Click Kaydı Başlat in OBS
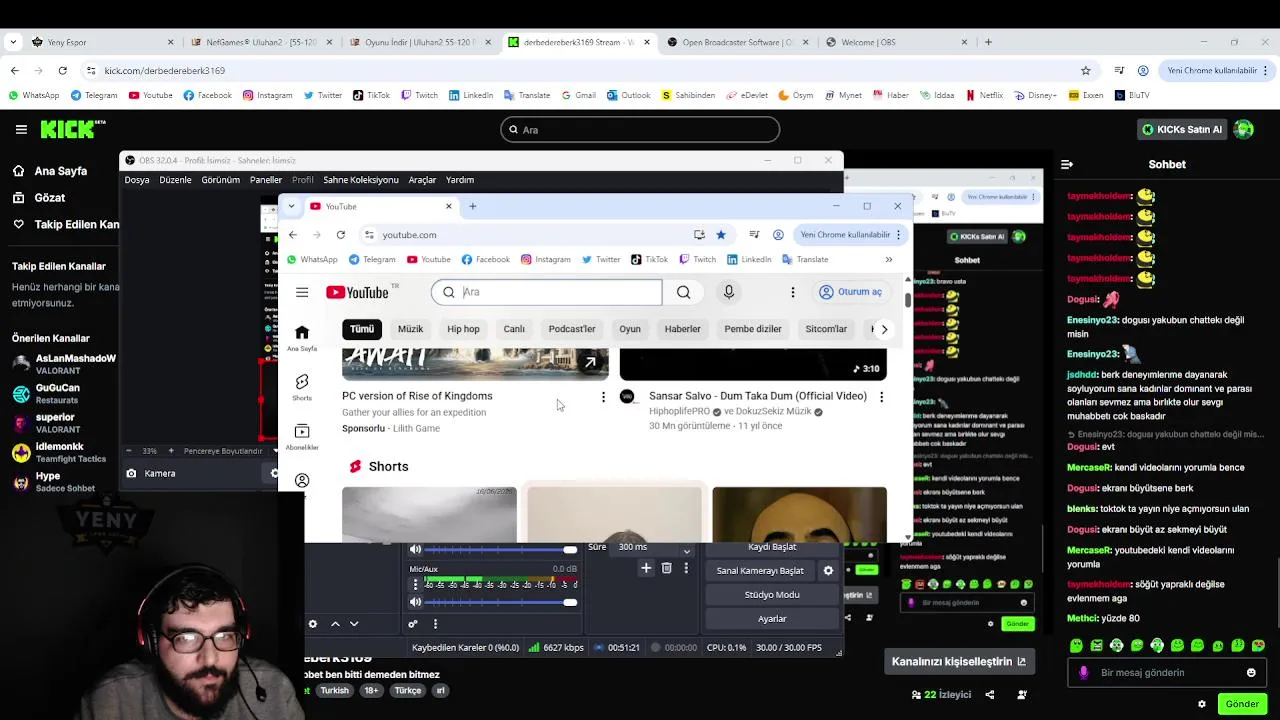Viewport: 1280px width, 720px height. (772, 548)
